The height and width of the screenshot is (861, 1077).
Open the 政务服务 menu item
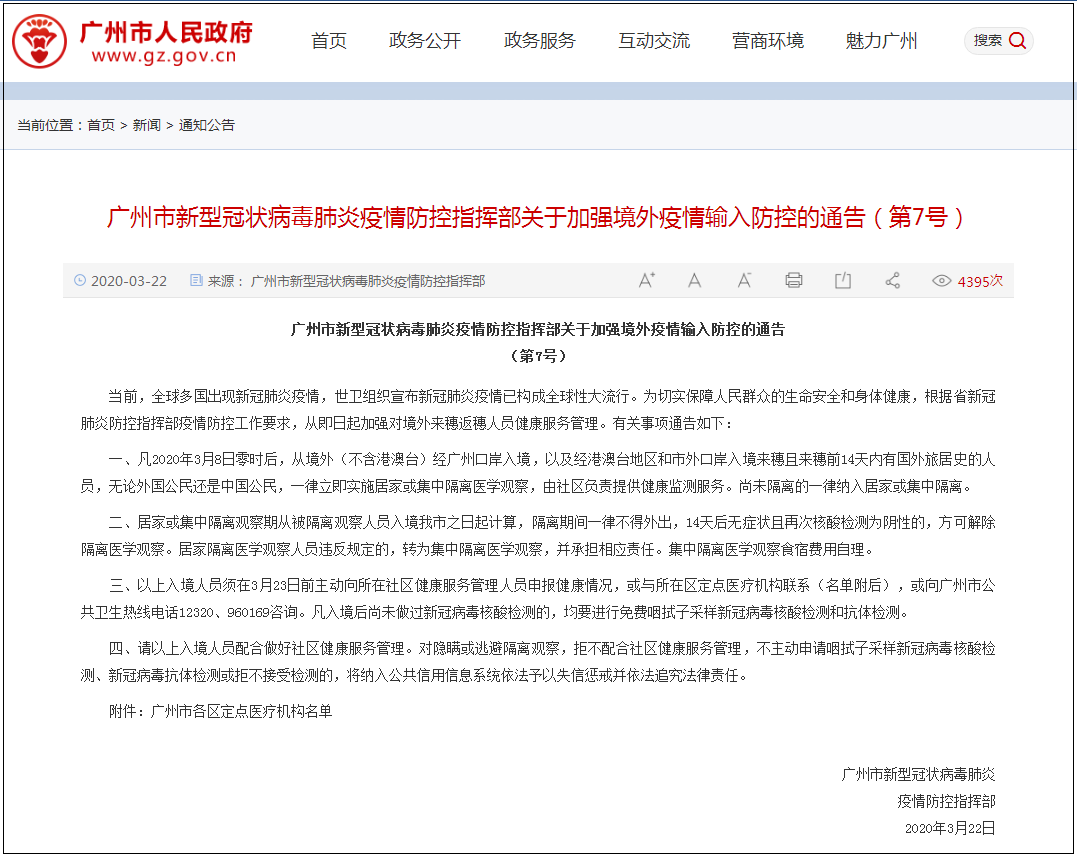point(539,41)
